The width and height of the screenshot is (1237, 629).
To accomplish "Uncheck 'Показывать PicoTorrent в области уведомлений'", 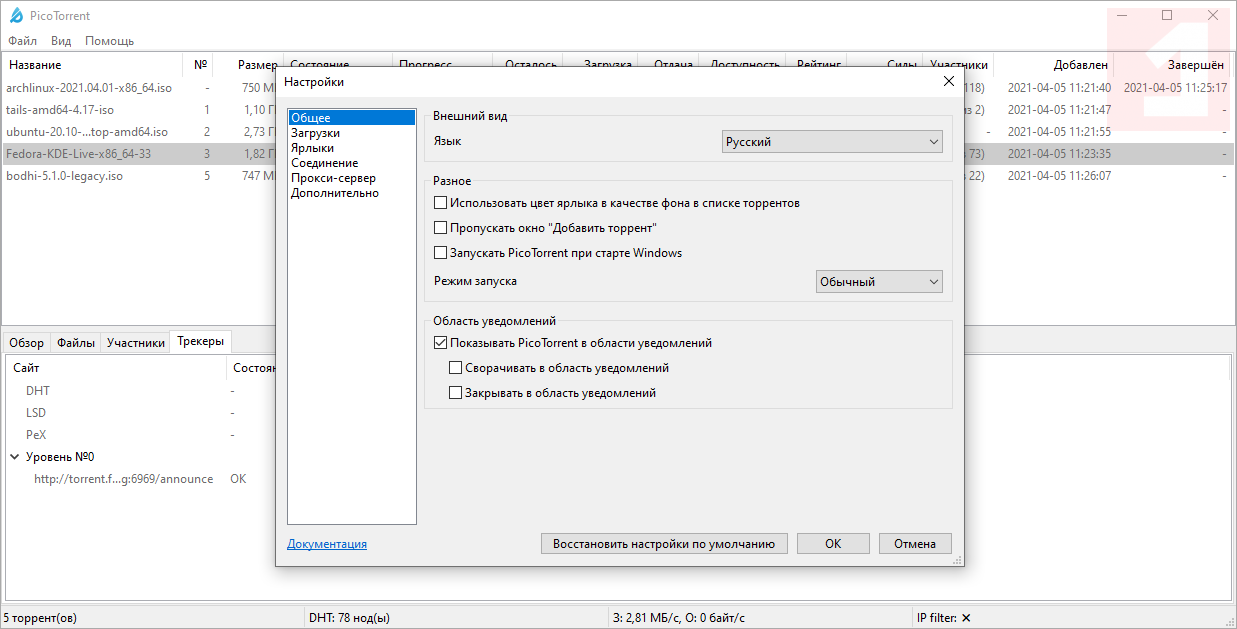I will (441, 342).
